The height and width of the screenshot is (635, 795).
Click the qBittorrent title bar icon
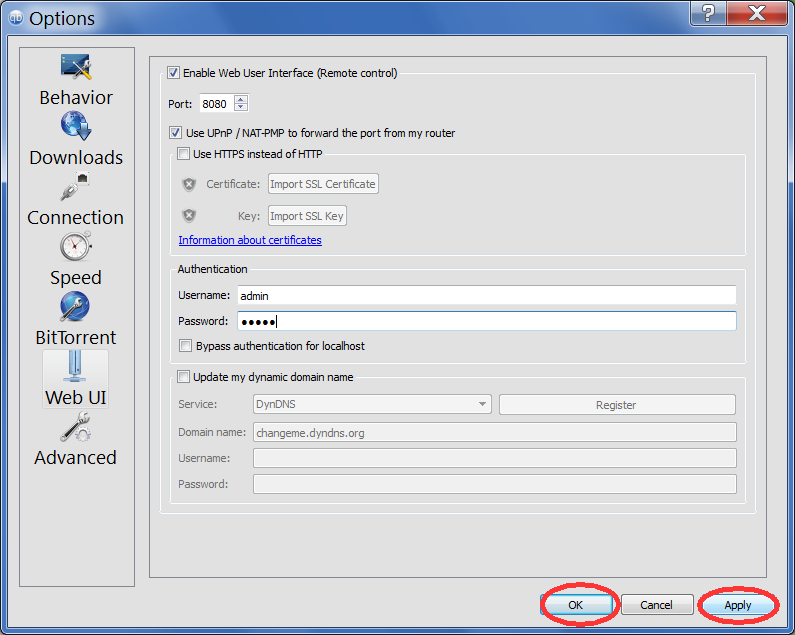coord(16,18)
